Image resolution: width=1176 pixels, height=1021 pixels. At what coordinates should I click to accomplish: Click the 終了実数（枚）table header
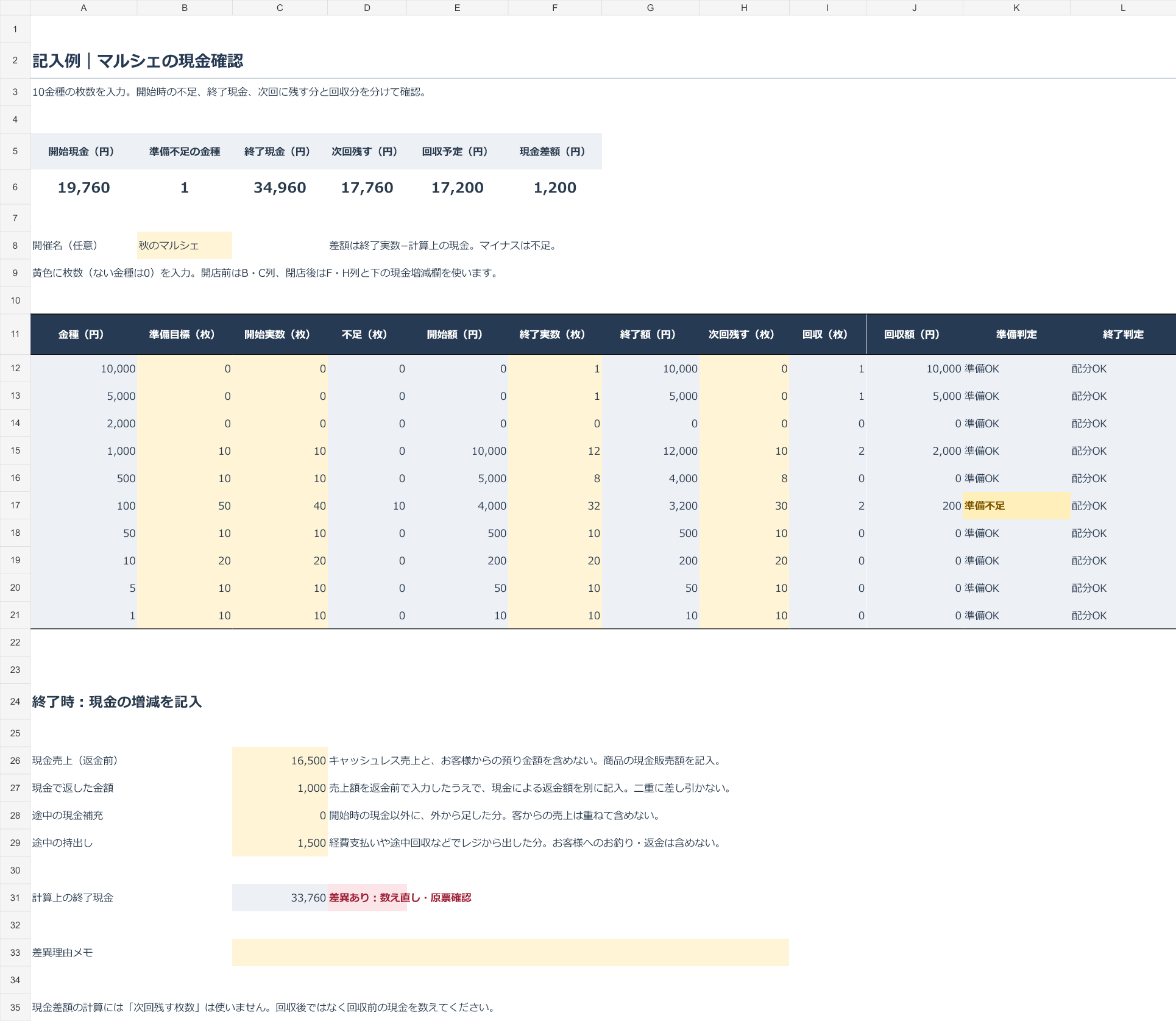coord(554,334)
